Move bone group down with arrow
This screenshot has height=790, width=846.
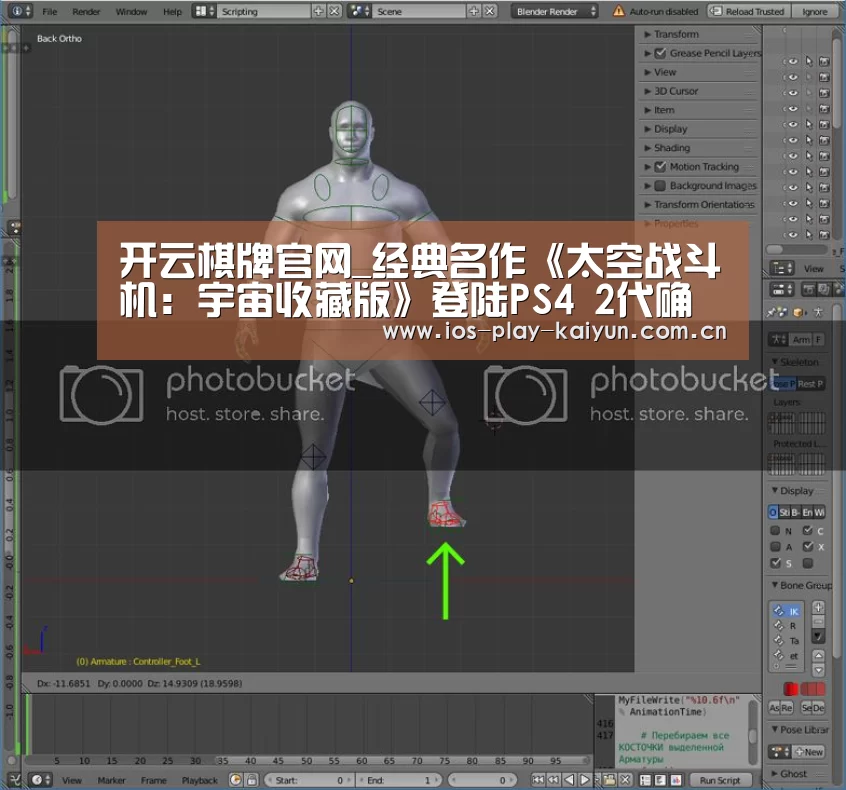tap(818, 670)
